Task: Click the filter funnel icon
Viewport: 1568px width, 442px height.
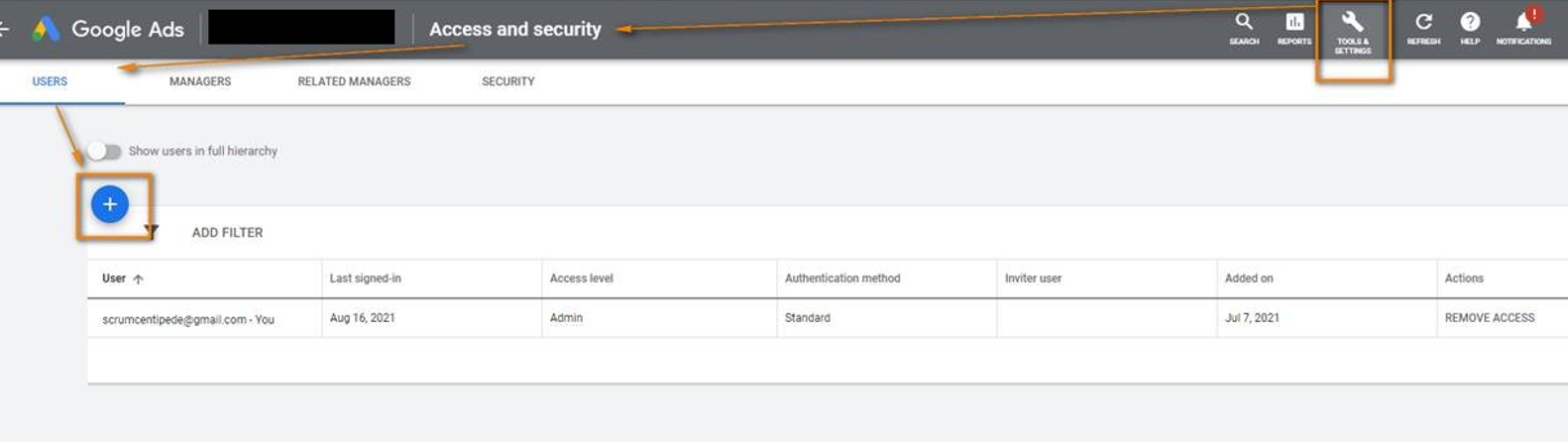Action: click(x=151, y=232)
